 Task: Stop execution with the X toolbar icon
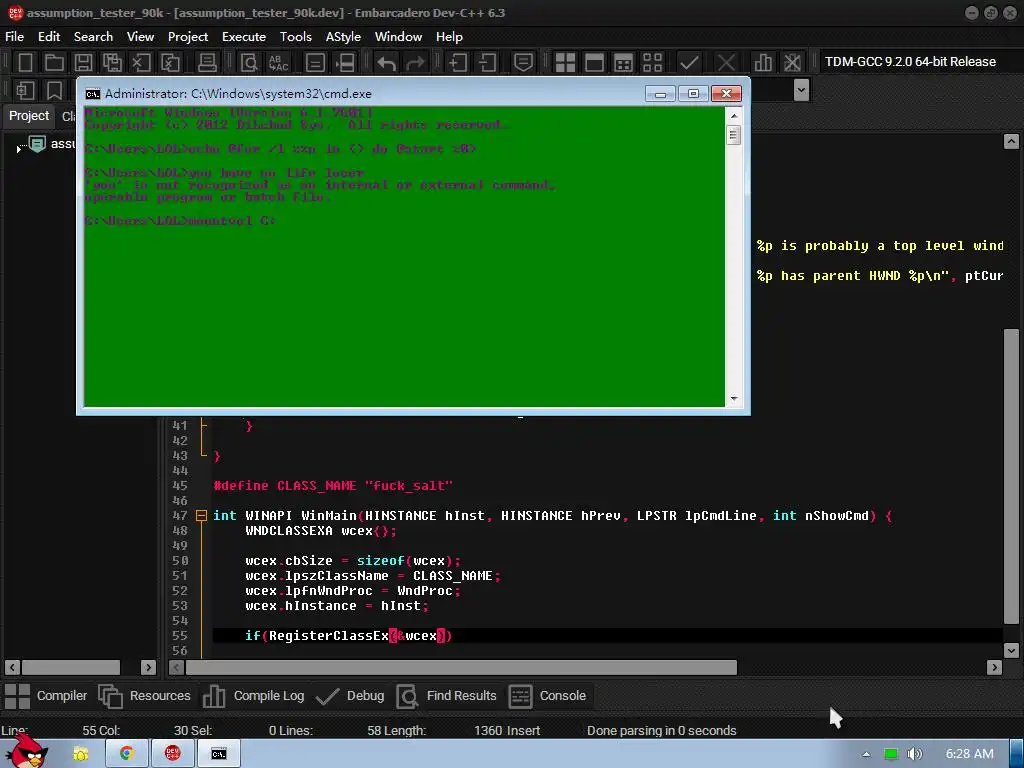pos(726,62)
